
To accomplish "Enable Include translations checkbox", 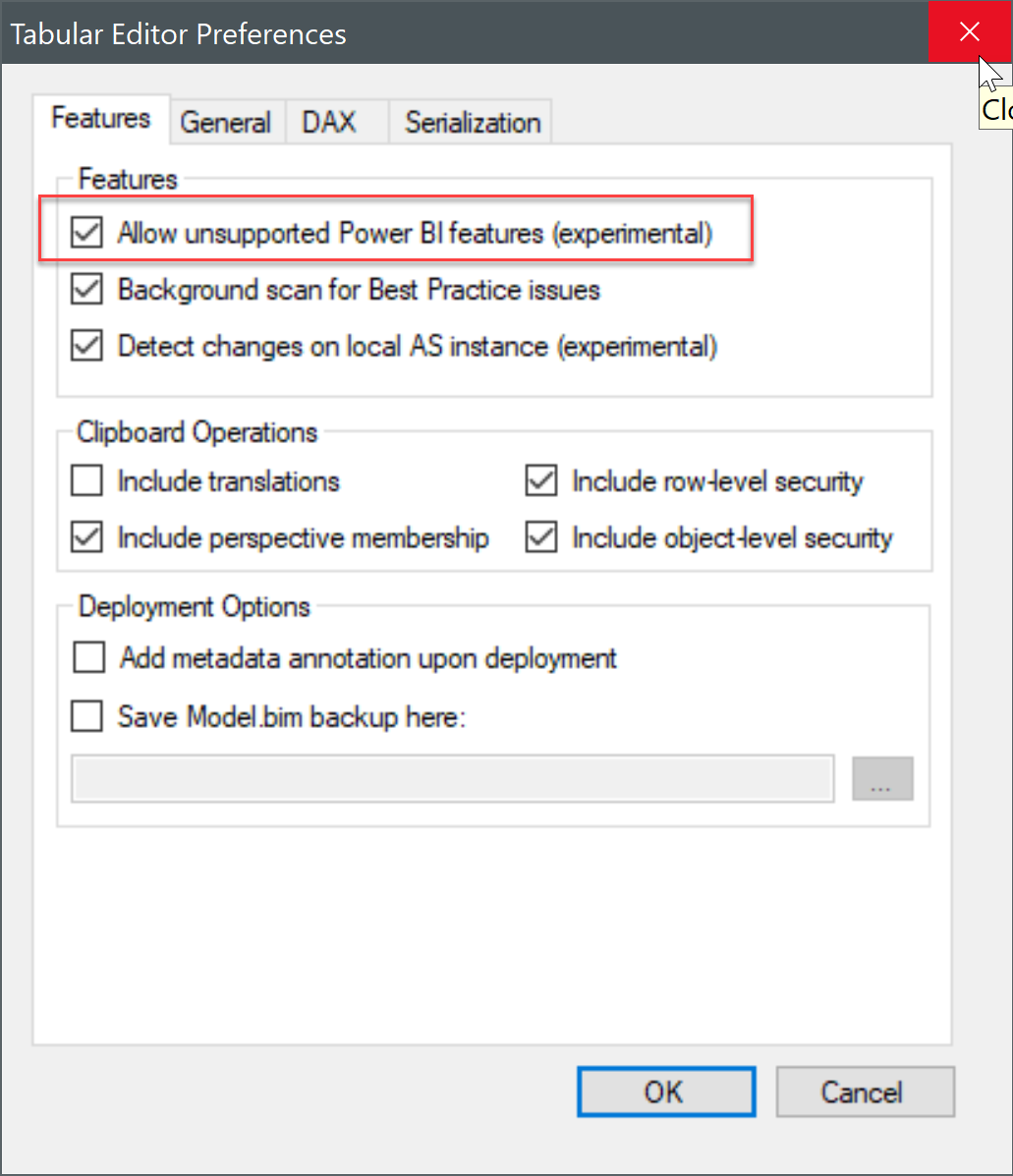I will (x=87, y=481).
